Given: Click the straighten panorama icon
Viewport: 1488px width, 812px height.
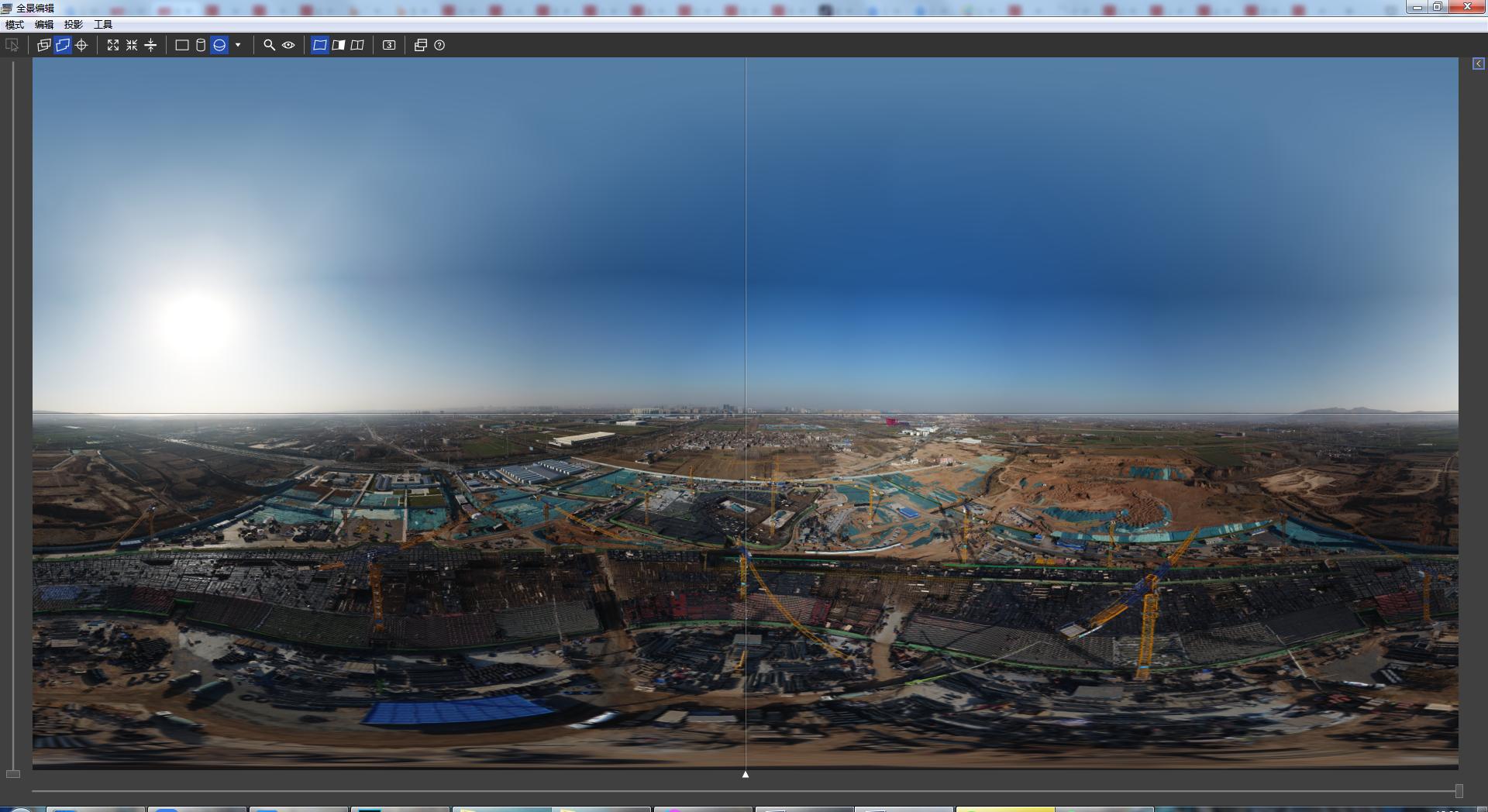Looking at the screenshot, I should pyautogui.click(x=151, y=45).
